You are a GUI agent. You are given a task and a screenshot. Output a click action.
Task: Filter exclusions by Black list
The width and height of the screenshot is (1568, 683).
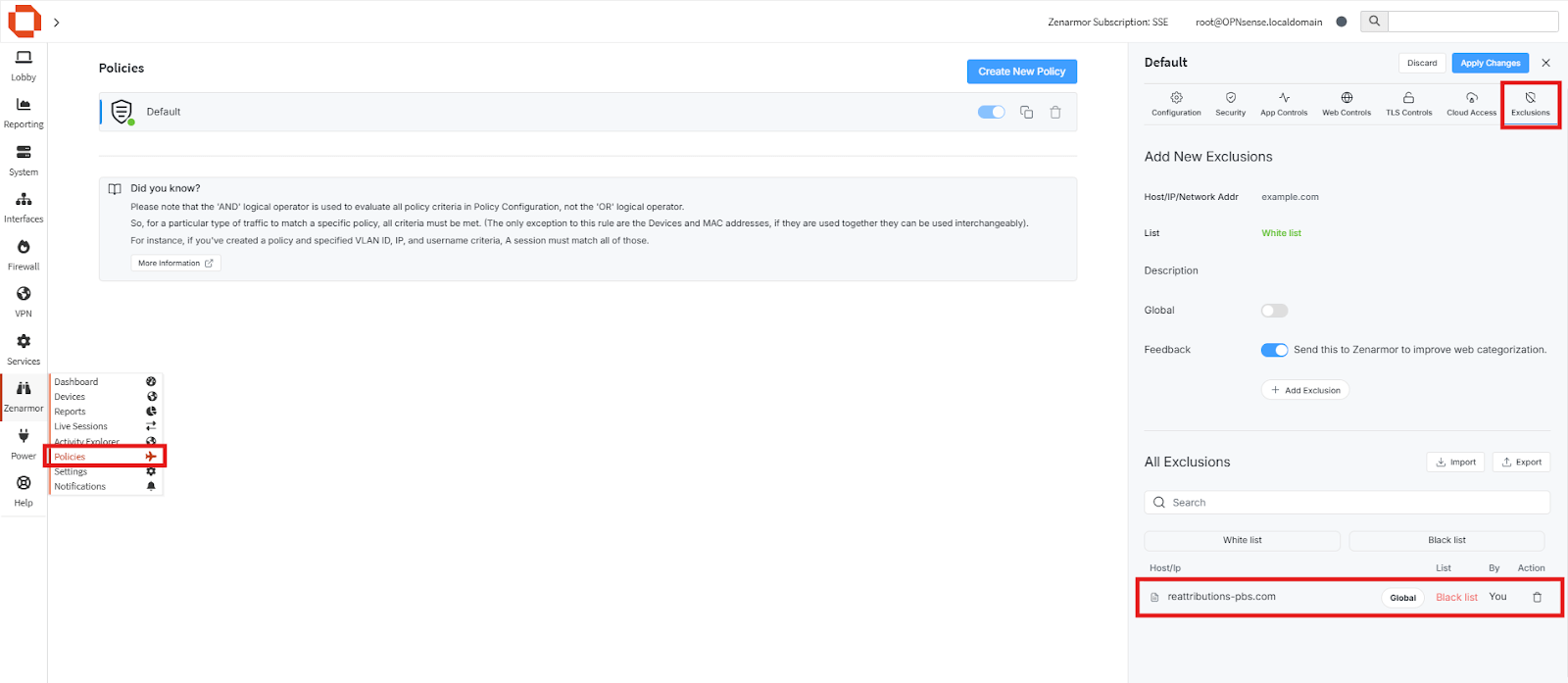tap(1446, 541)
